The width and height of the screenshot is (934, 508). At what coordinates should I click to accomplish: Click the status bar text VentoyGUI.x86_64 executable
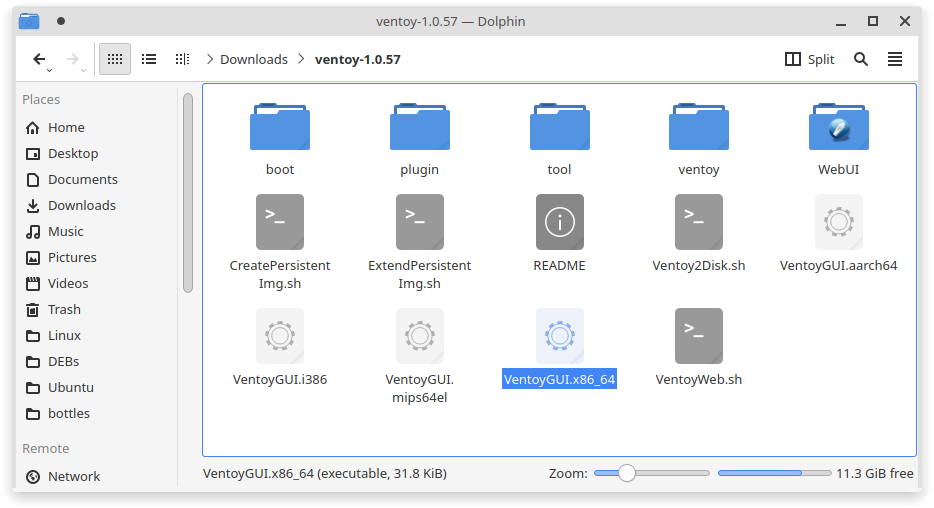[325, 473]
